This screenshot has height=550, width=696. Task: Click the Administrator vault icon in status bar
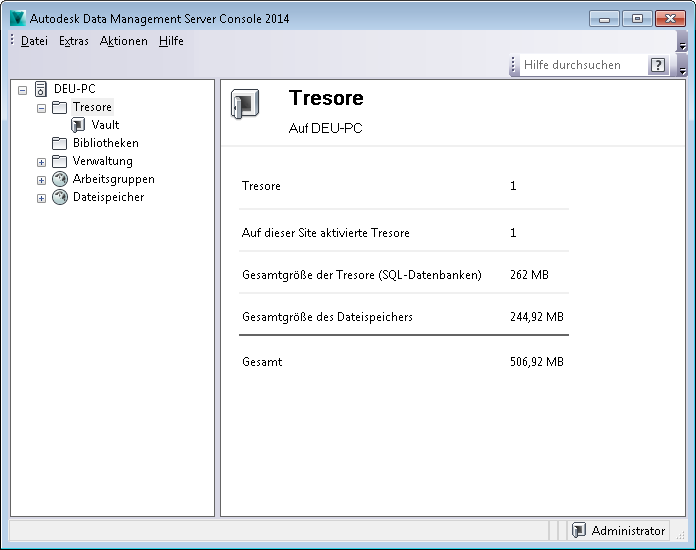pyautogui.click(x=579, y=530)
